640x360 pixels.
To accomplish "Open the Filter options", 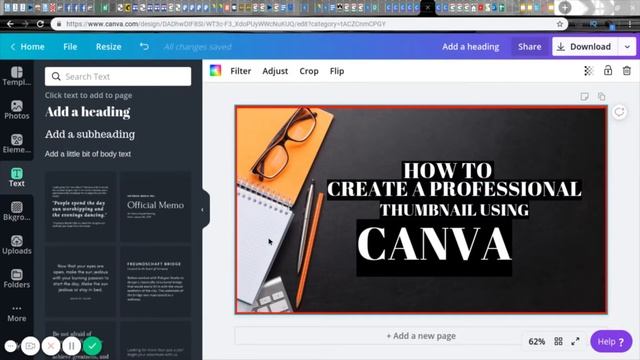I will point(240,71).
